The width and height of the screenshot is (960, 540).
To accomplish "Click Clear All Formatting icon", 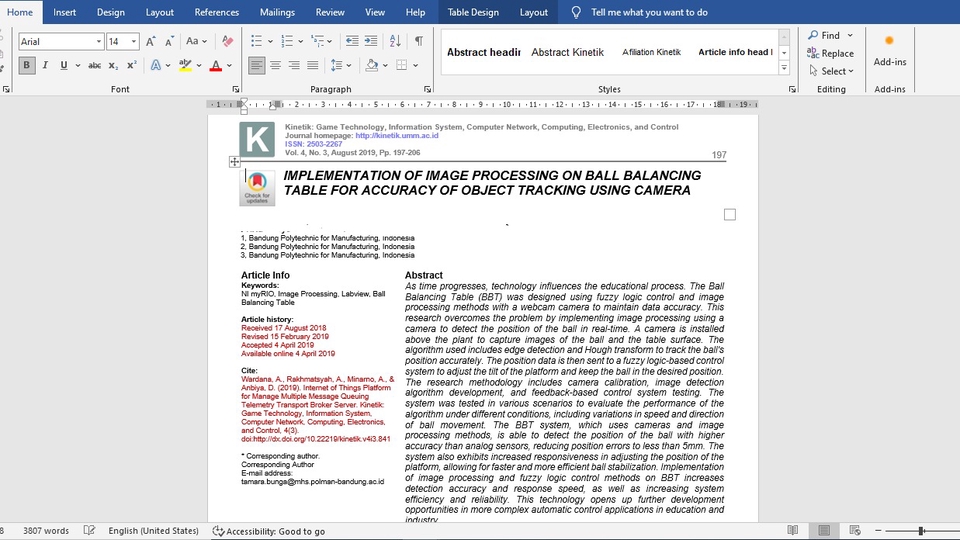I will (228, 41).
